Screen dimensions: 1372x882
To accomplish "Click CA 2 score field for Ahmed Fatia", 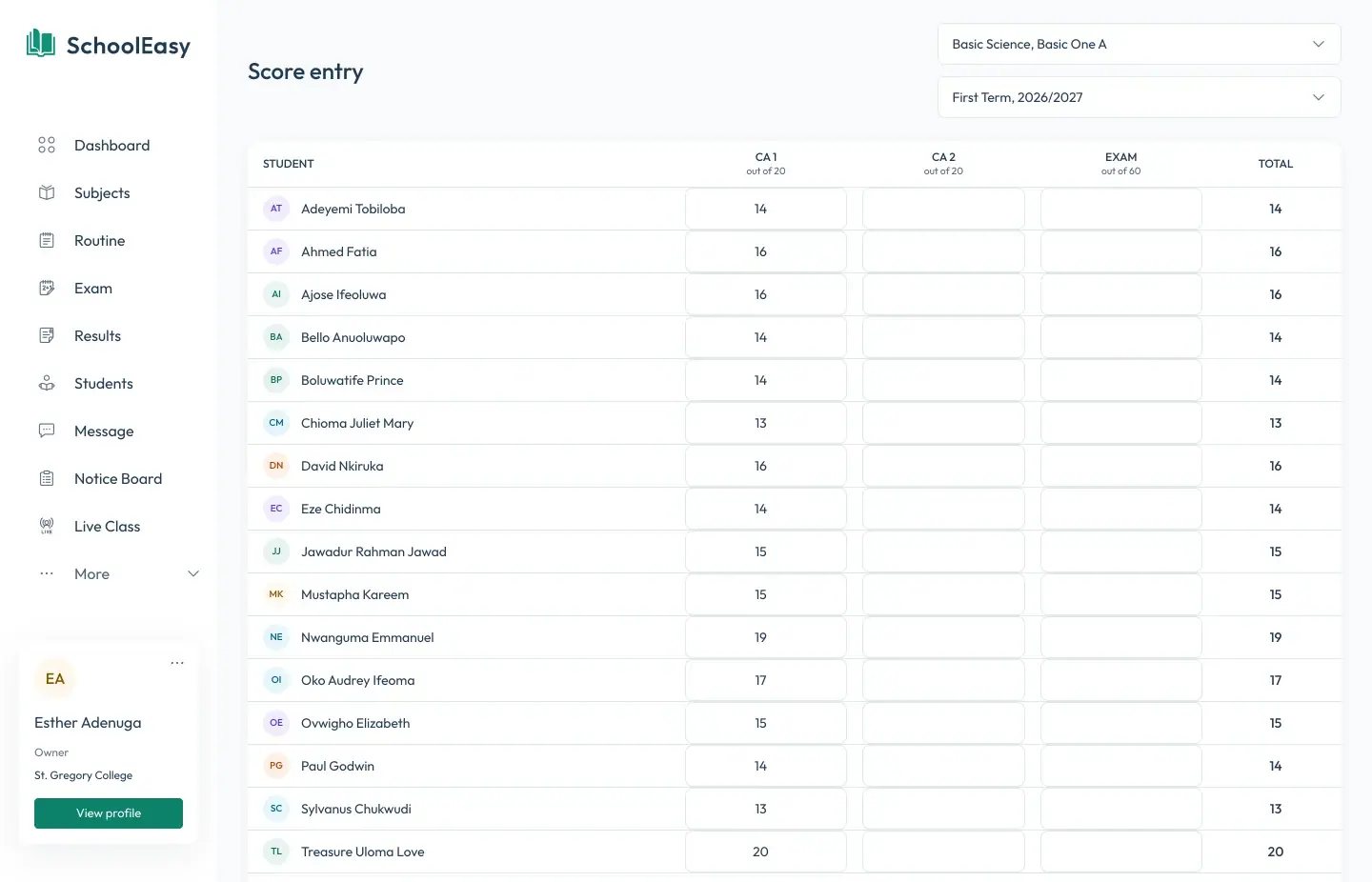I will pyautogui.click(x=943, y=251).
